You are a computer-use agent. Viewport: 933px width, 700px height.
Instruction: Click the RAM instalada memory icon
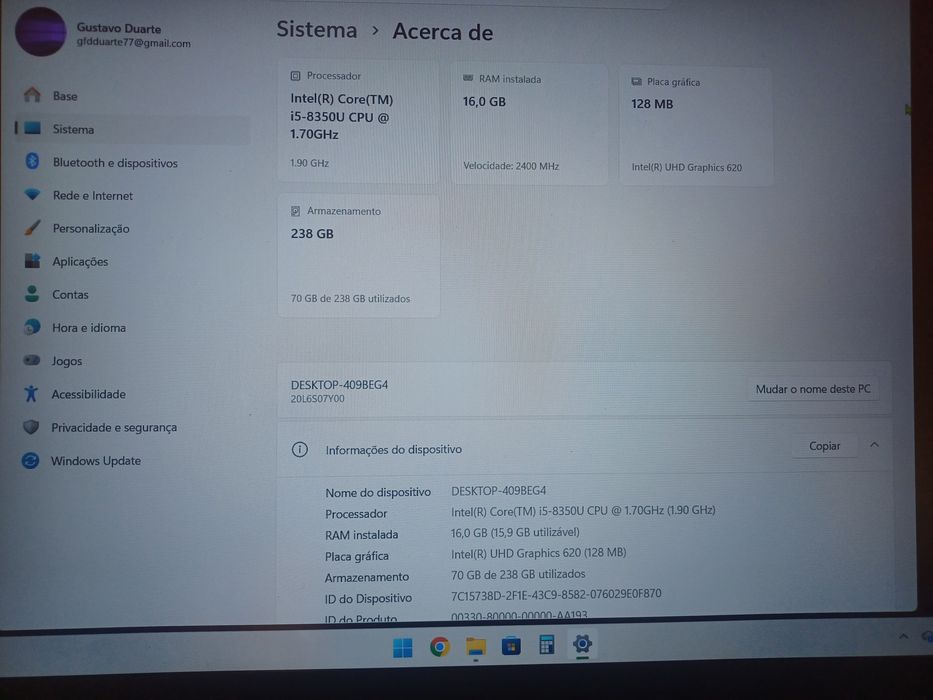pos(468,78)
